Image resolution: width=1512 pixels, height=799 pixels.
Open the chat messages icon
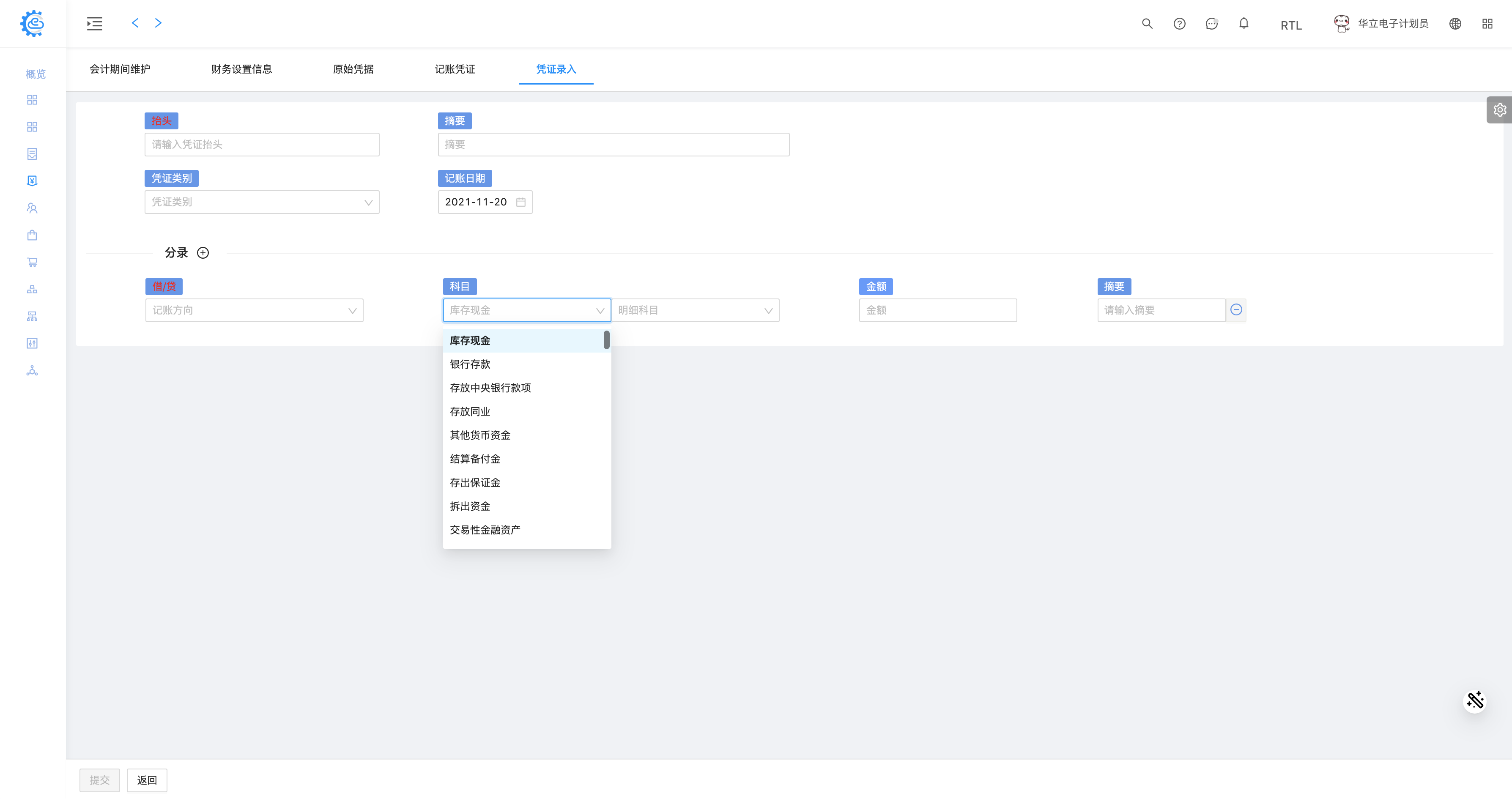[x=1211, y=24]
